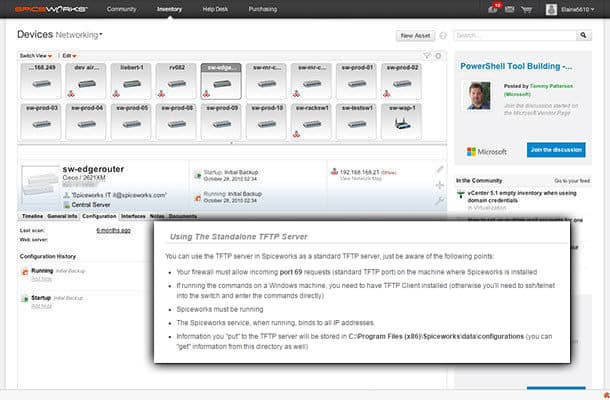The image size is (610, 400).
Task: Click the Microsoft logo in the sidebar
Action: point(487,152)
